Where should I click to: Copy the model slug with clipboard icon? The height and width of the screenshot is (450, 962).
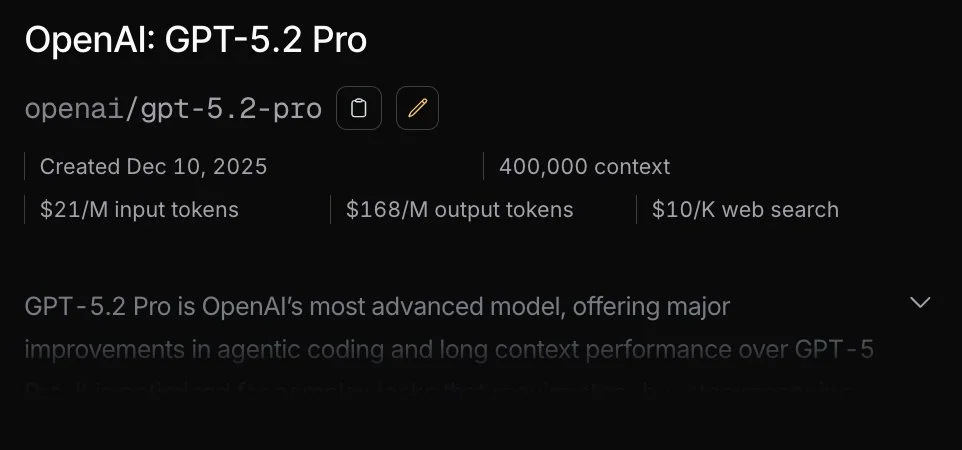click(359, 109)
